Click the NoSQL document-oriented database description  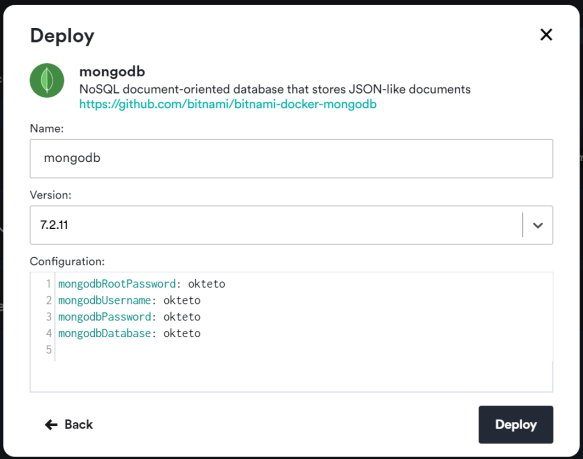point(275,89)
